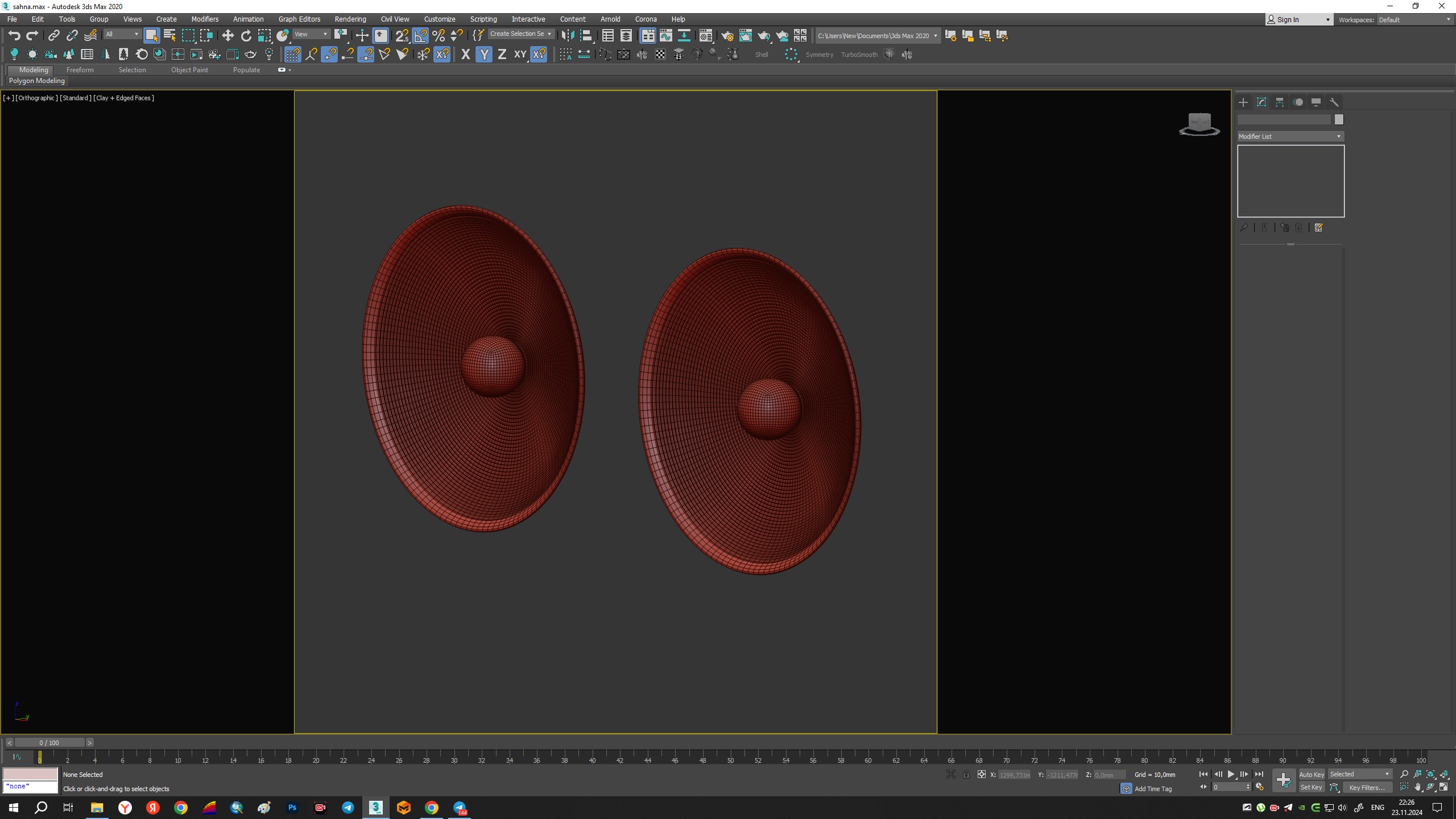This screenshot has height=819, width=1456.
Task: Open the Hierarchy command panel tab
Action: 1280,102
